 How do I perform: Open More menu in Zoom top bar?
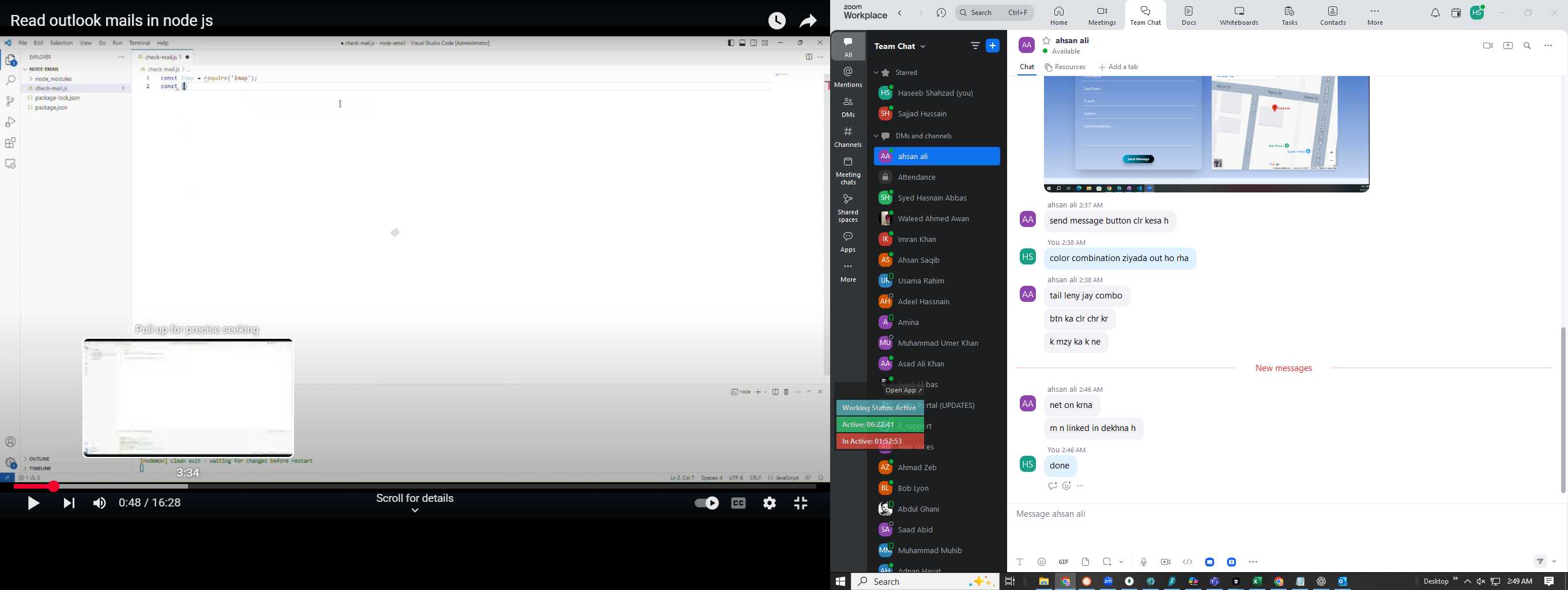(1375, 16)
